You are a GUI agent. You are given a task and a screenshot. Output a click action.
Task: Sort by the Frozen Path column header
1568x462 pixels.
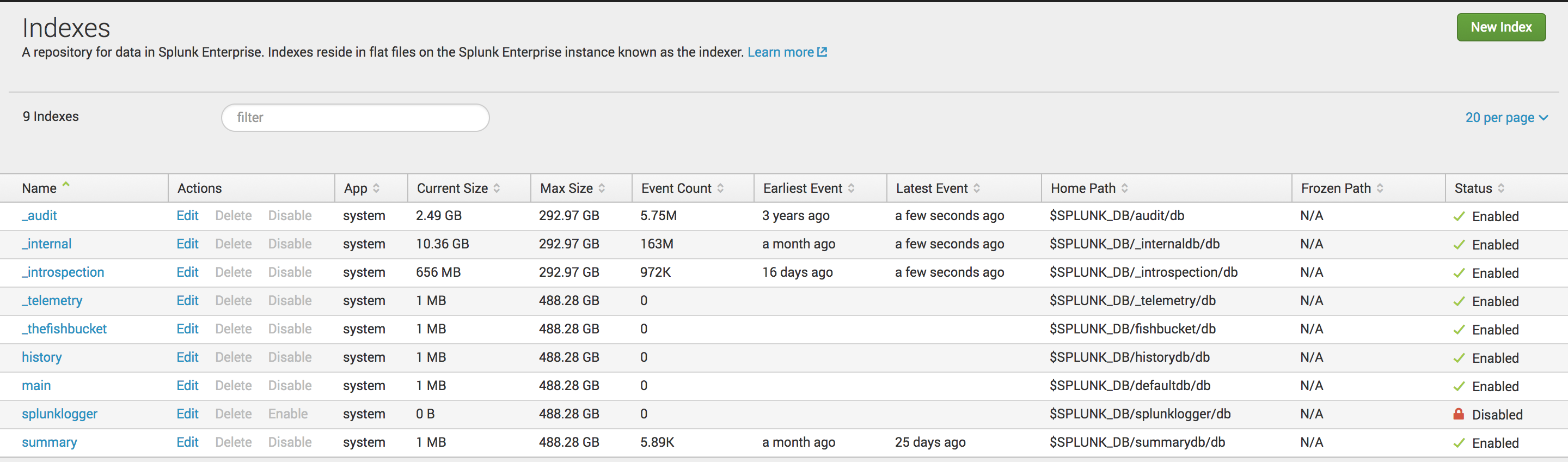(x=1336, y=189)
